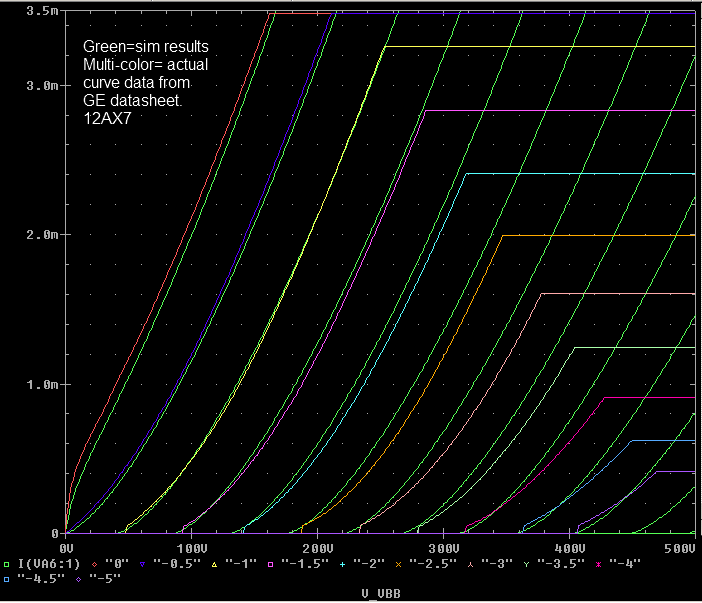
Task: Select the "-4" trace legend label
Action: click(x=625, y=564)
